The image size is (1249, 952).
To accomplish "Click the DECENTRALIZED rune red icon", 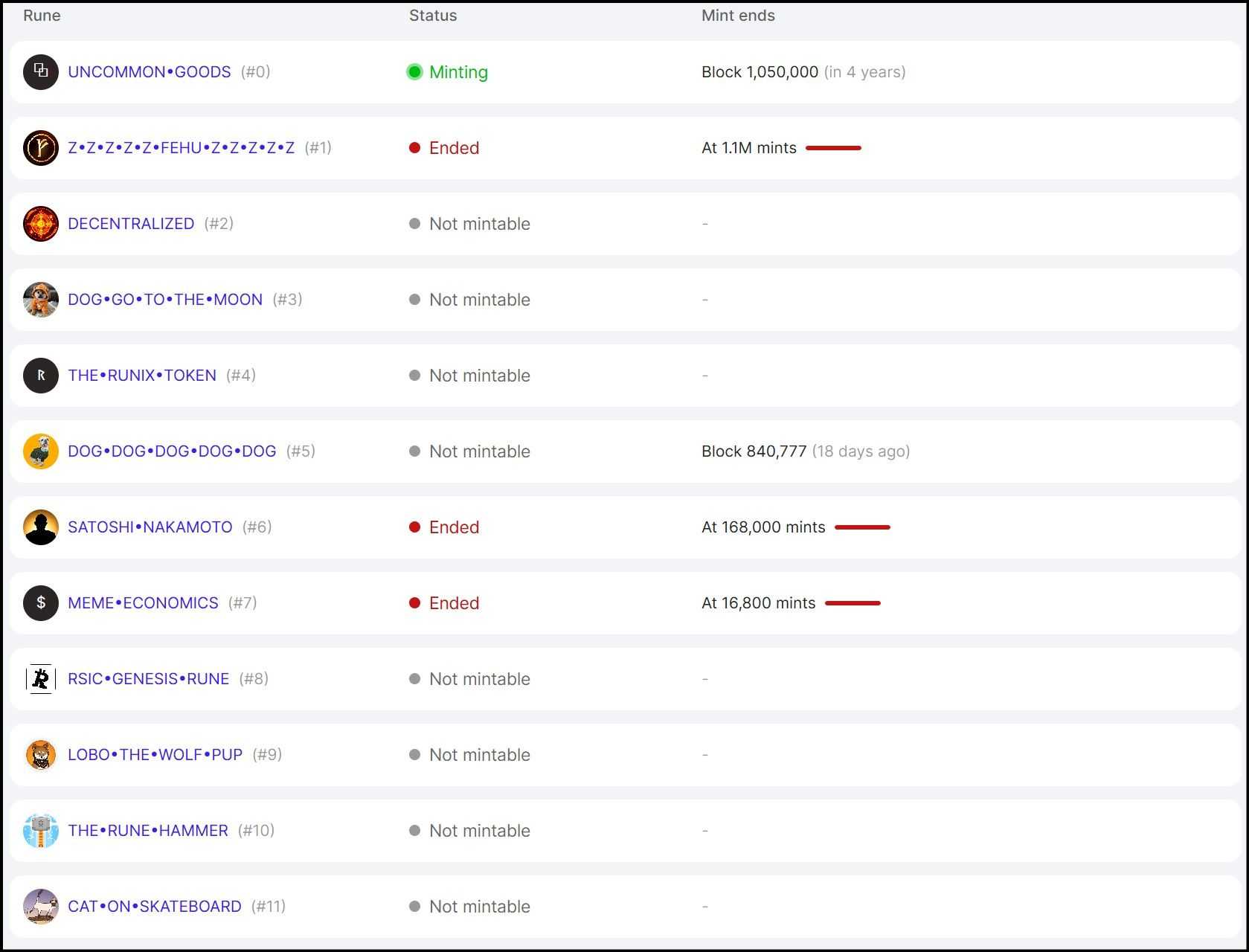I will tap(41, 224).
